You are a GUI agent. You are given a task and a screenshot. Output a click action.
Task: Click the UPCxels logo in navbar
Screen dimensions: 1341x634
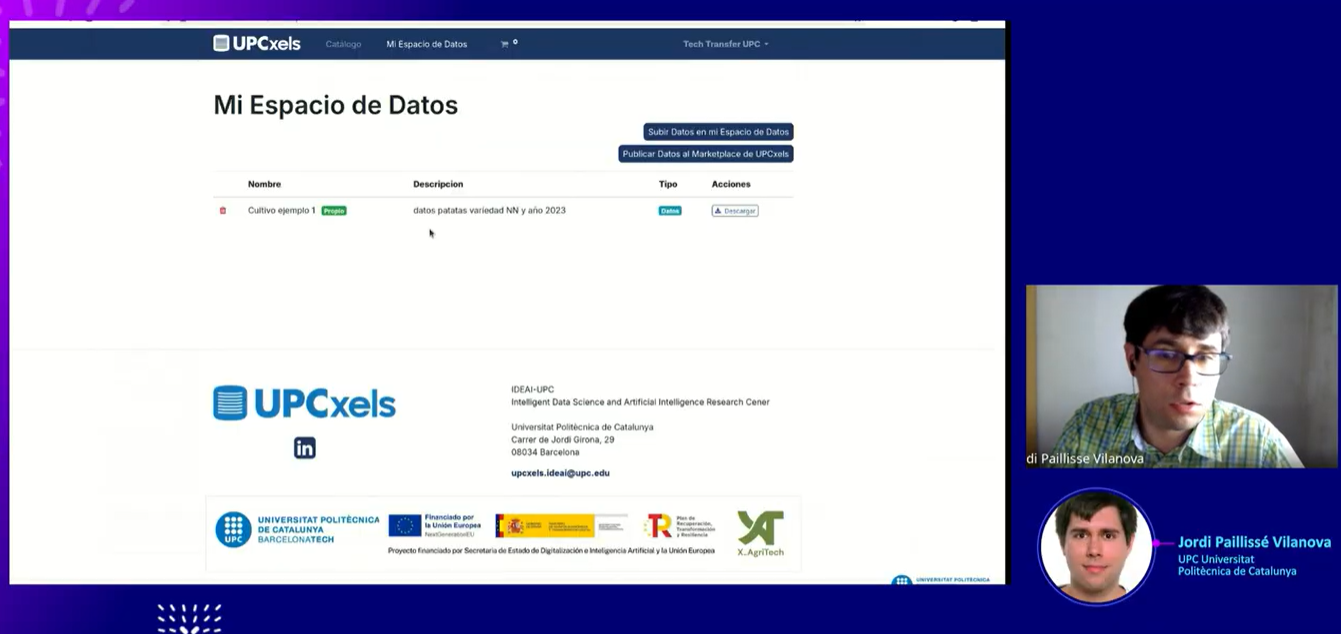click(x=257, y=43)
